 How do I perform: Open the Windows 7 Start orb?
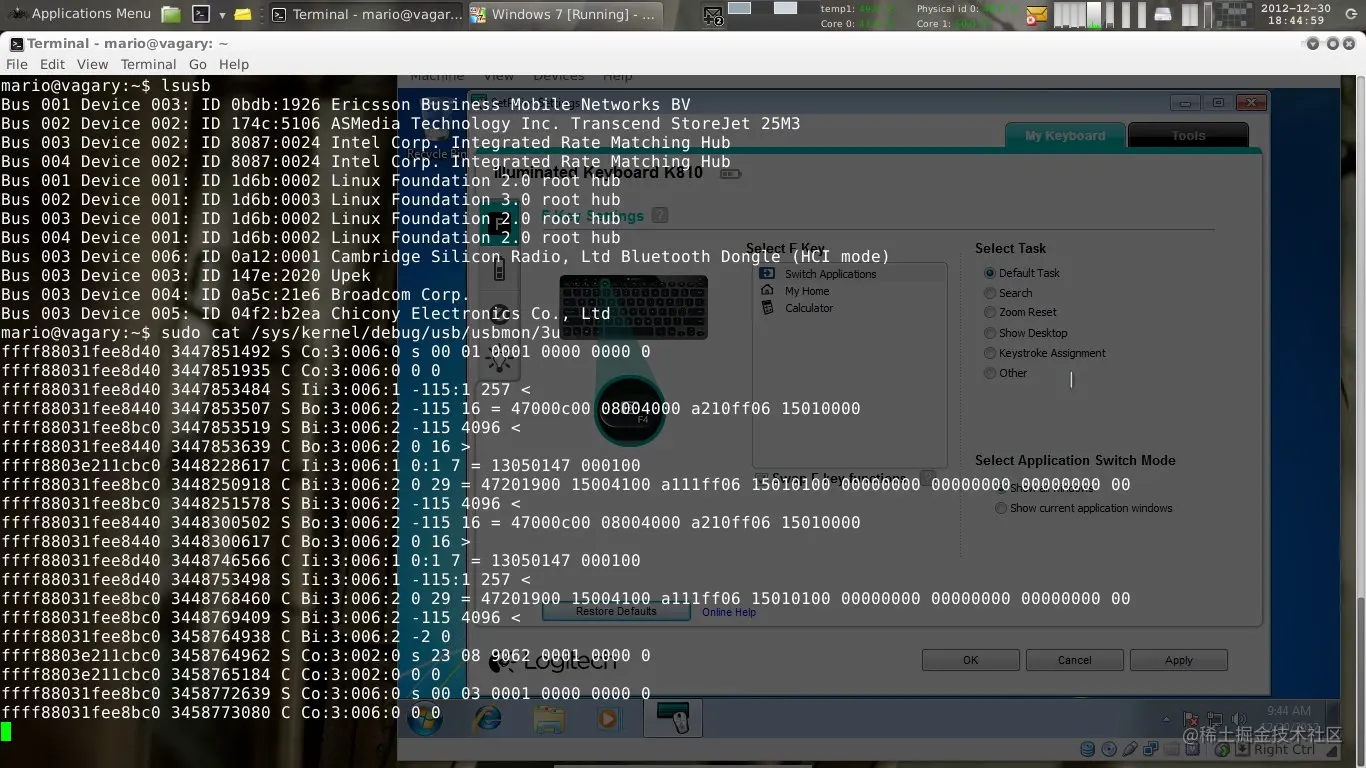(424, 719)
